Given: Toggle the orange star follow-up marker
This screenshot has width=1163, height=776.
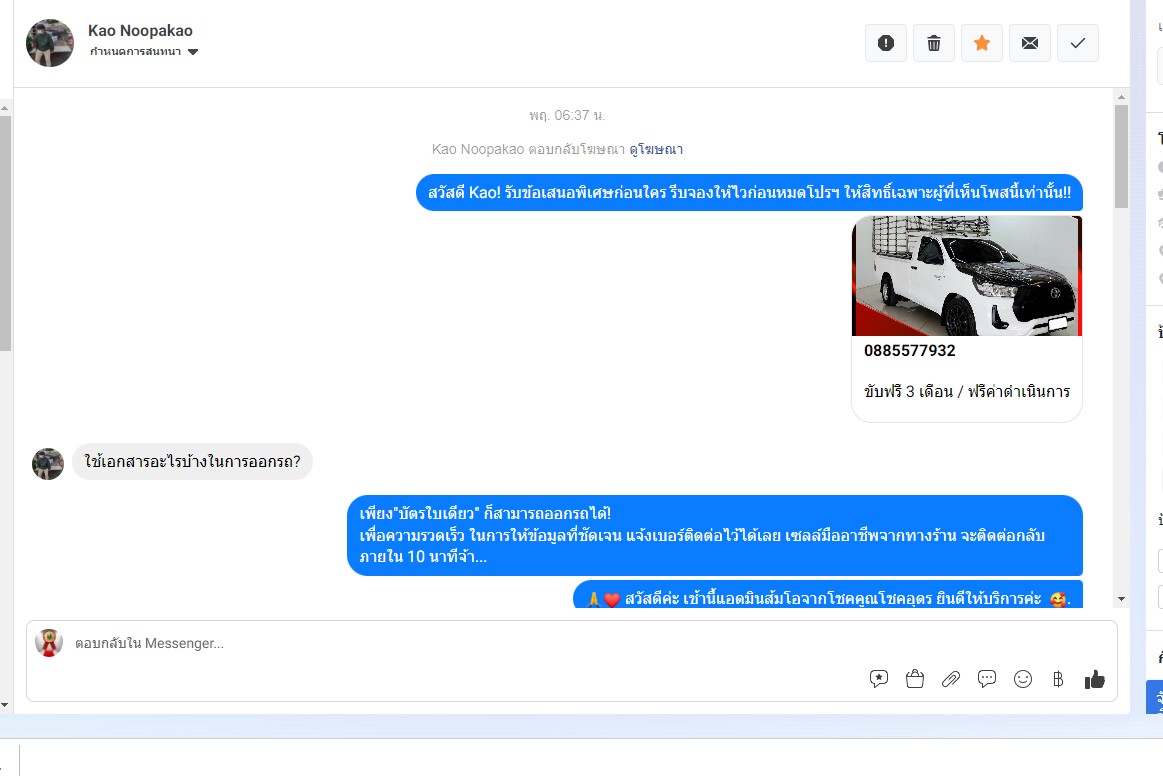Looking at the screenshot, I should click(x=982, y=43).
